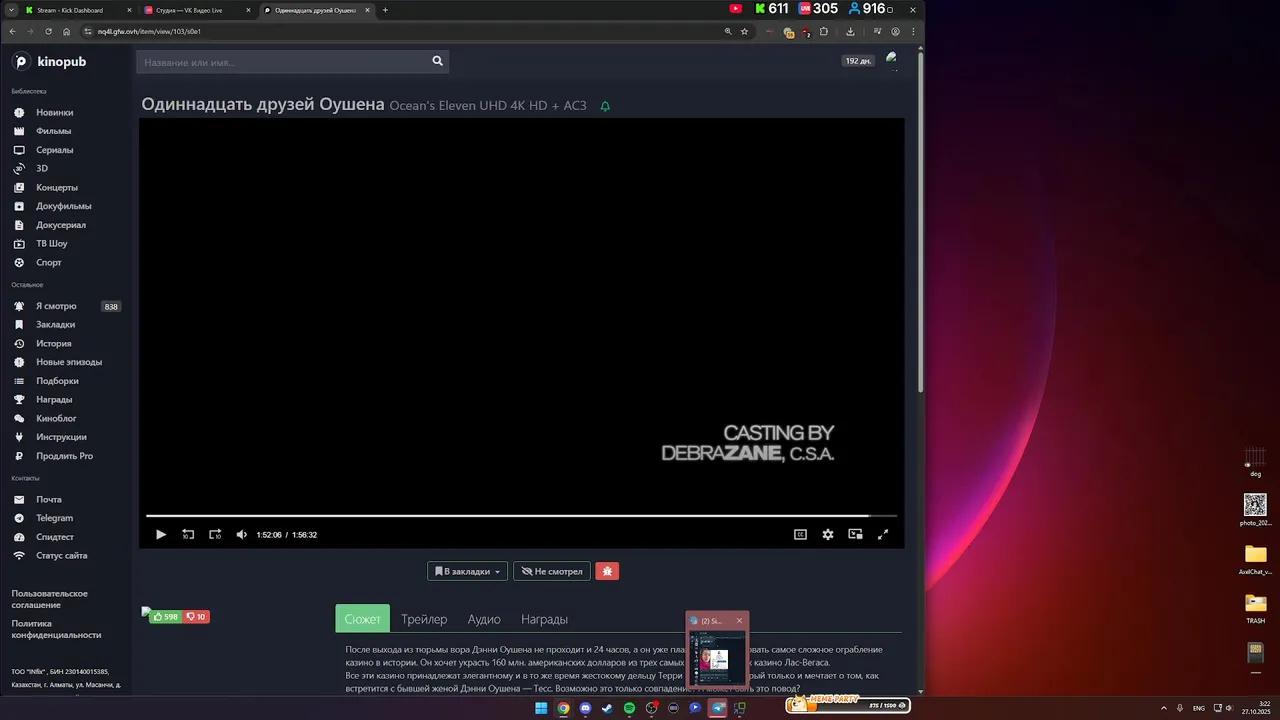Viewport: 1280px width, 720px height.
Task: Open the TRASH folder on desktop
Action: [1256, 608]
